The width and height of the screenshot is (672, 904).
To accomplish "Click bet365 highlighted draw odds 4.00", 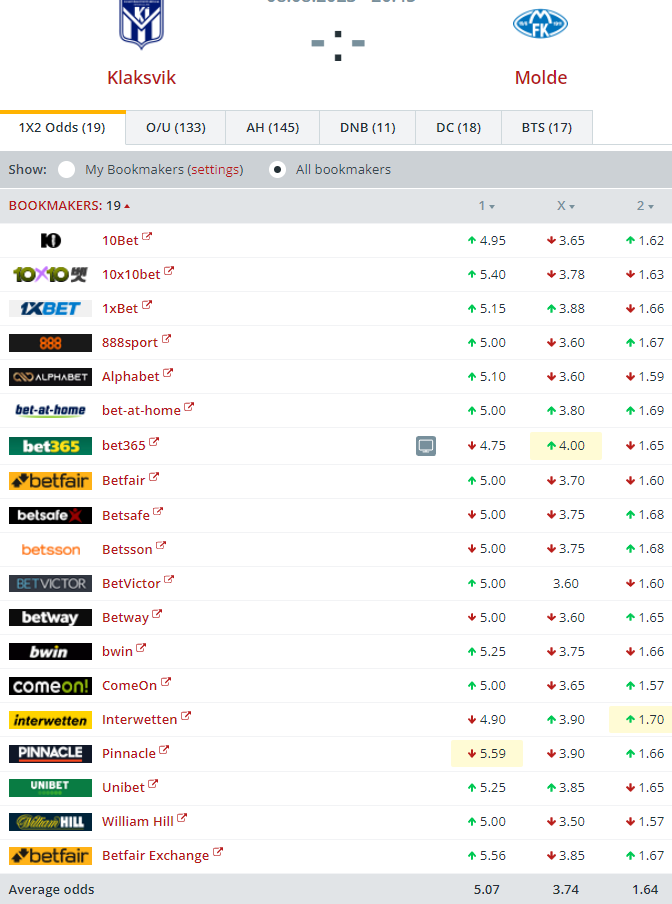I will tap(565, 446).
